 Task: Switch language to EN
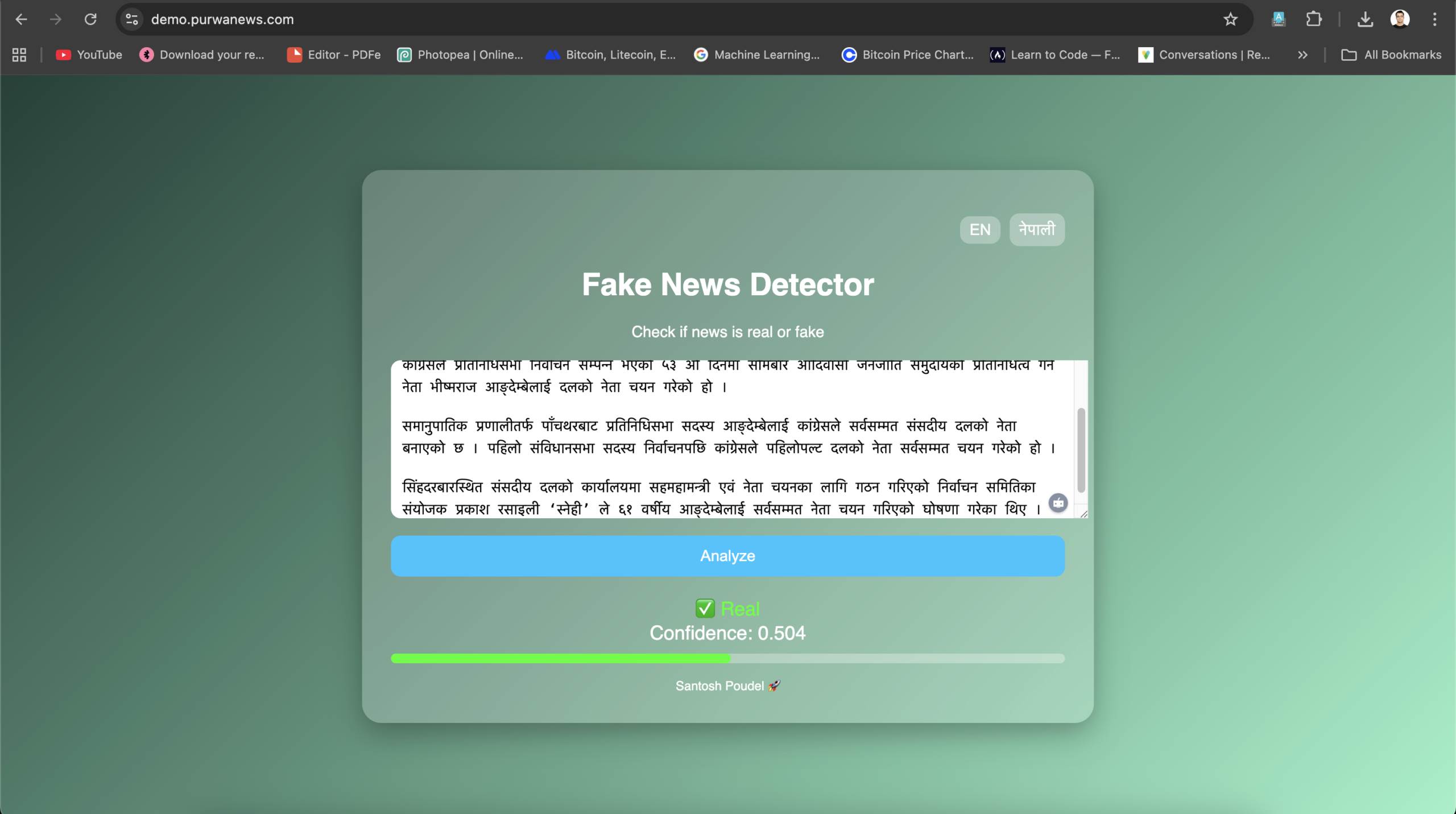tap(979, 230)
